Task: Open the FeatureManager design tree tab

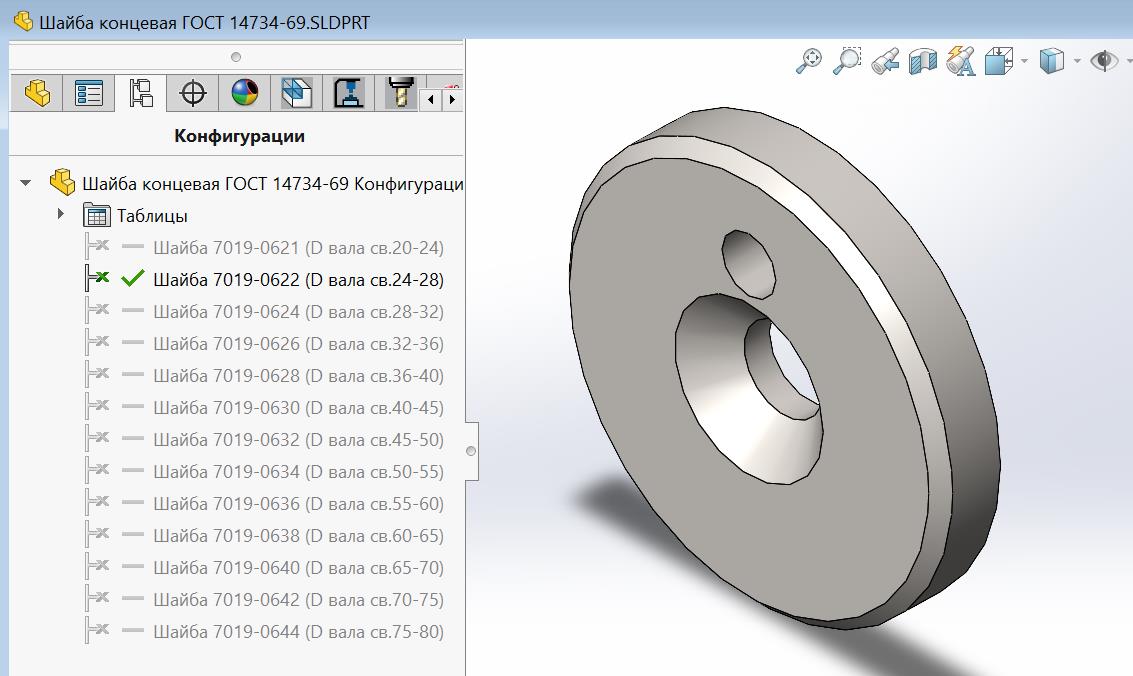Action: click(x=37, y=93)
